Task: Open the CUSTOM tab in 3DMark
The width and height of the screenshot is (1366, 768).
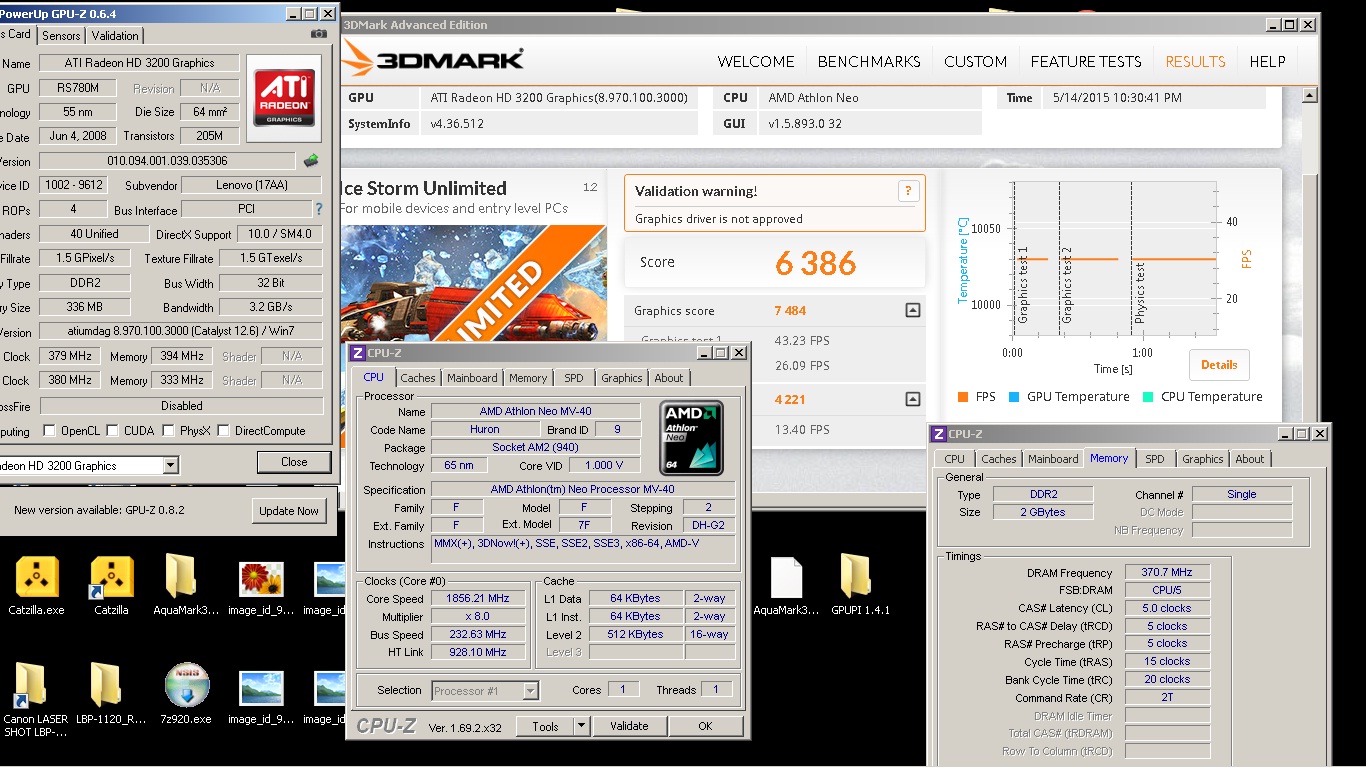Action: click(975, 61)
